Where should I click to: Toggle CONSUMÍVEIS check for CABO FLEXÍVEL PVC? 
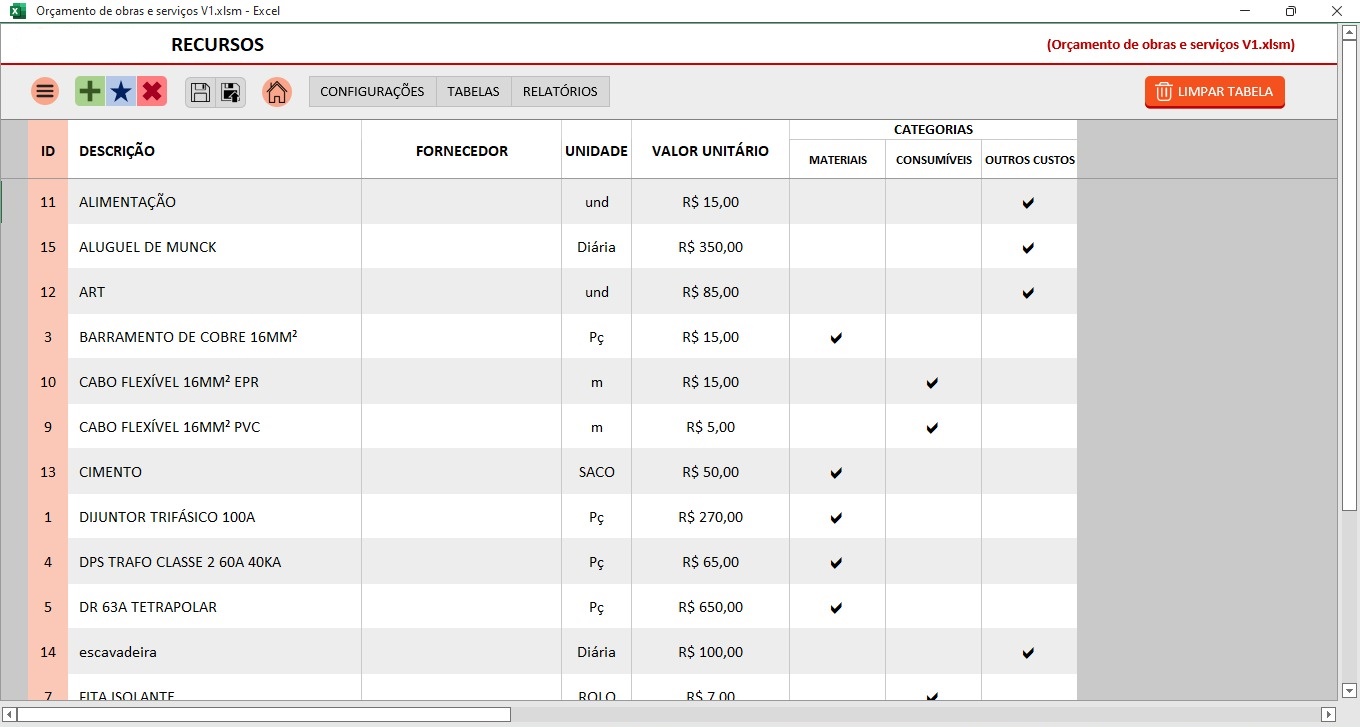click(932, 428)
